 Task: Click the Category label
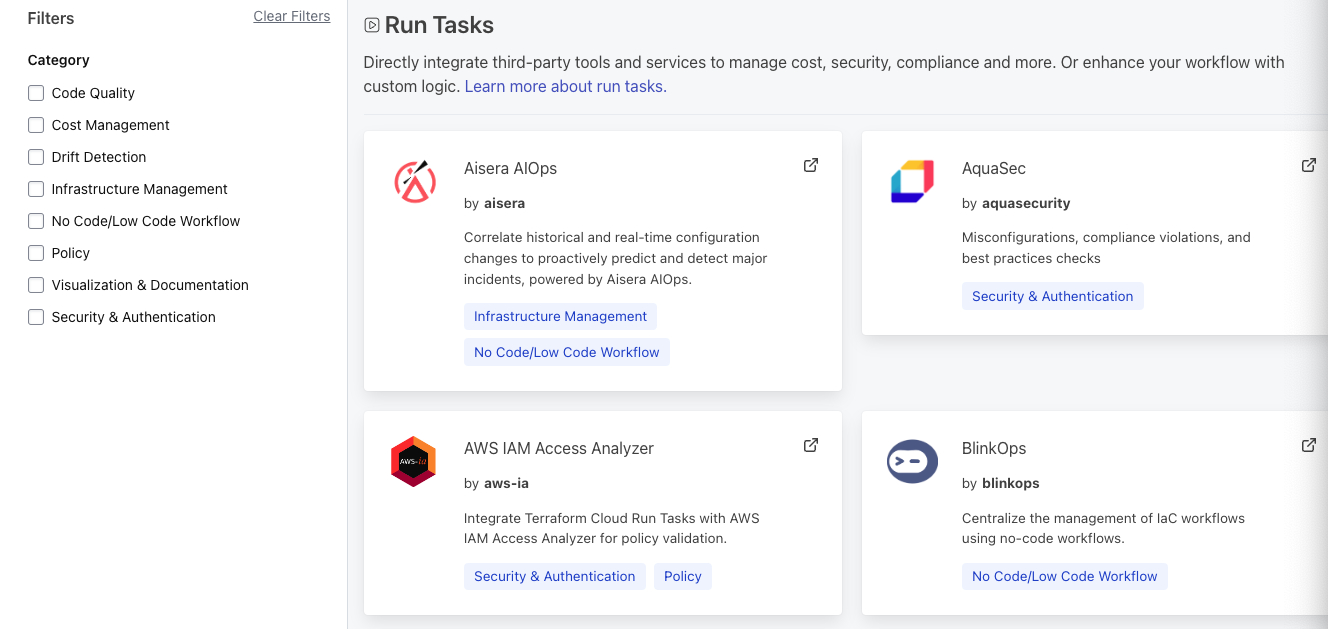59,60
